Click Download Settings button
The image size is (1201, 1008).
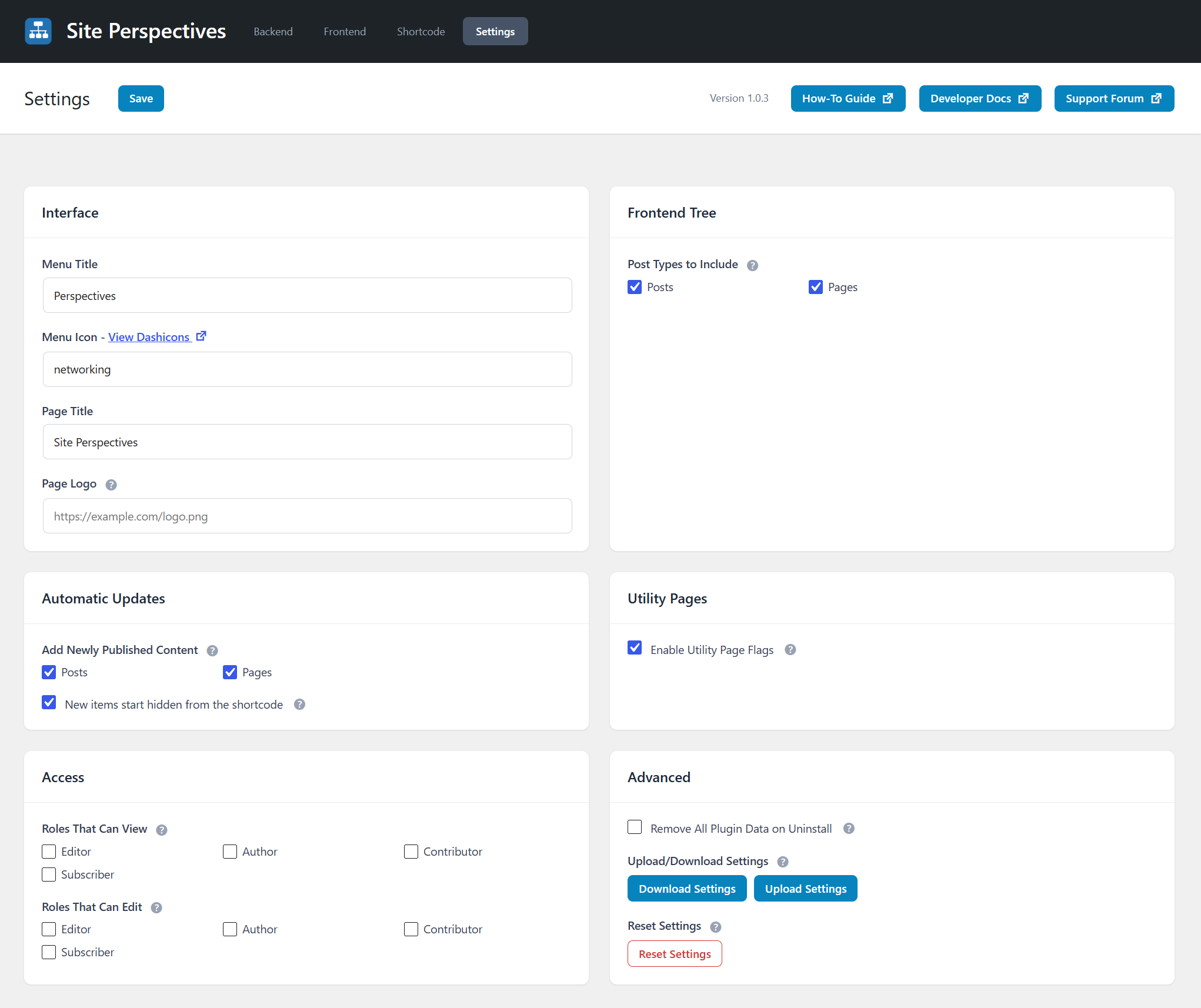687,888
